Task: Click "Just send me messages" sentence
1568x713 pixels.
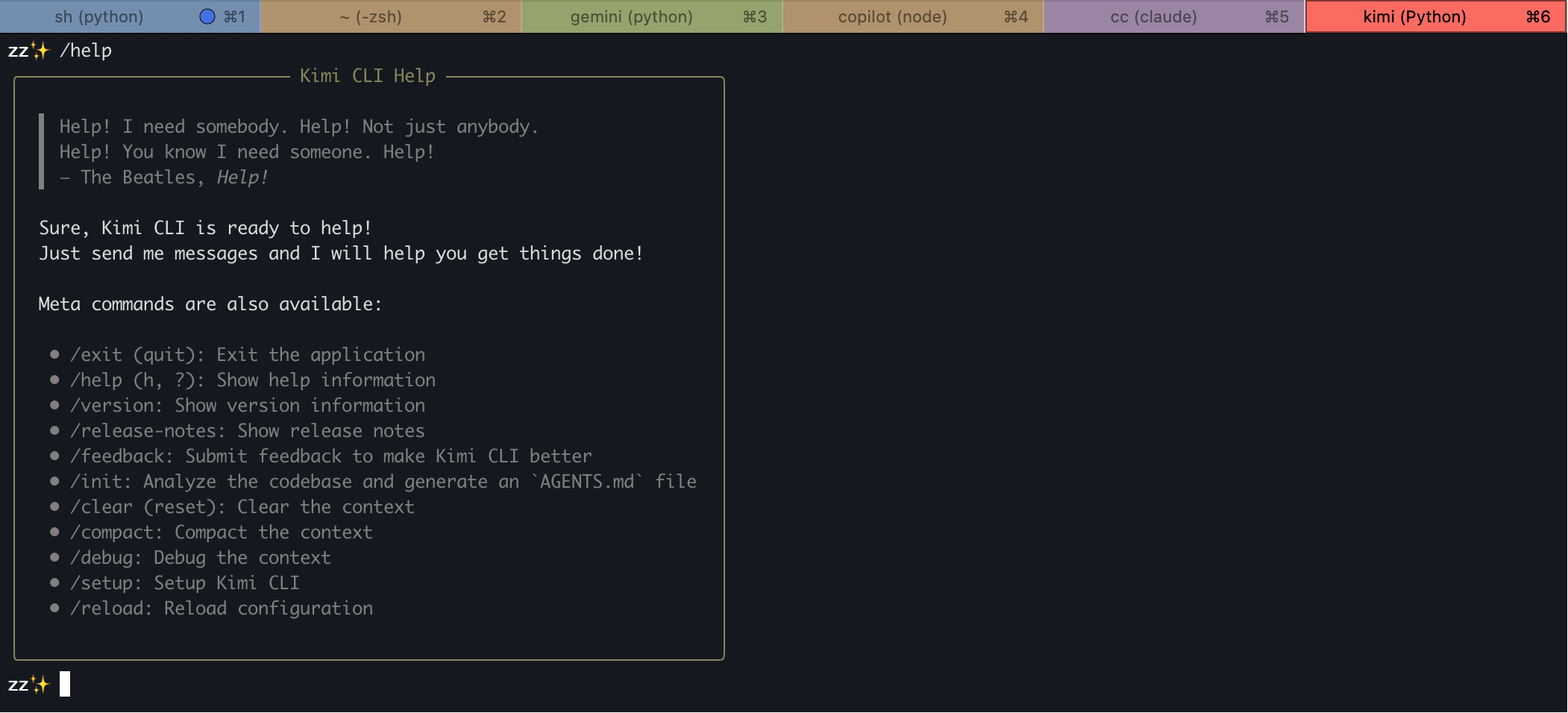Action: 341,254
